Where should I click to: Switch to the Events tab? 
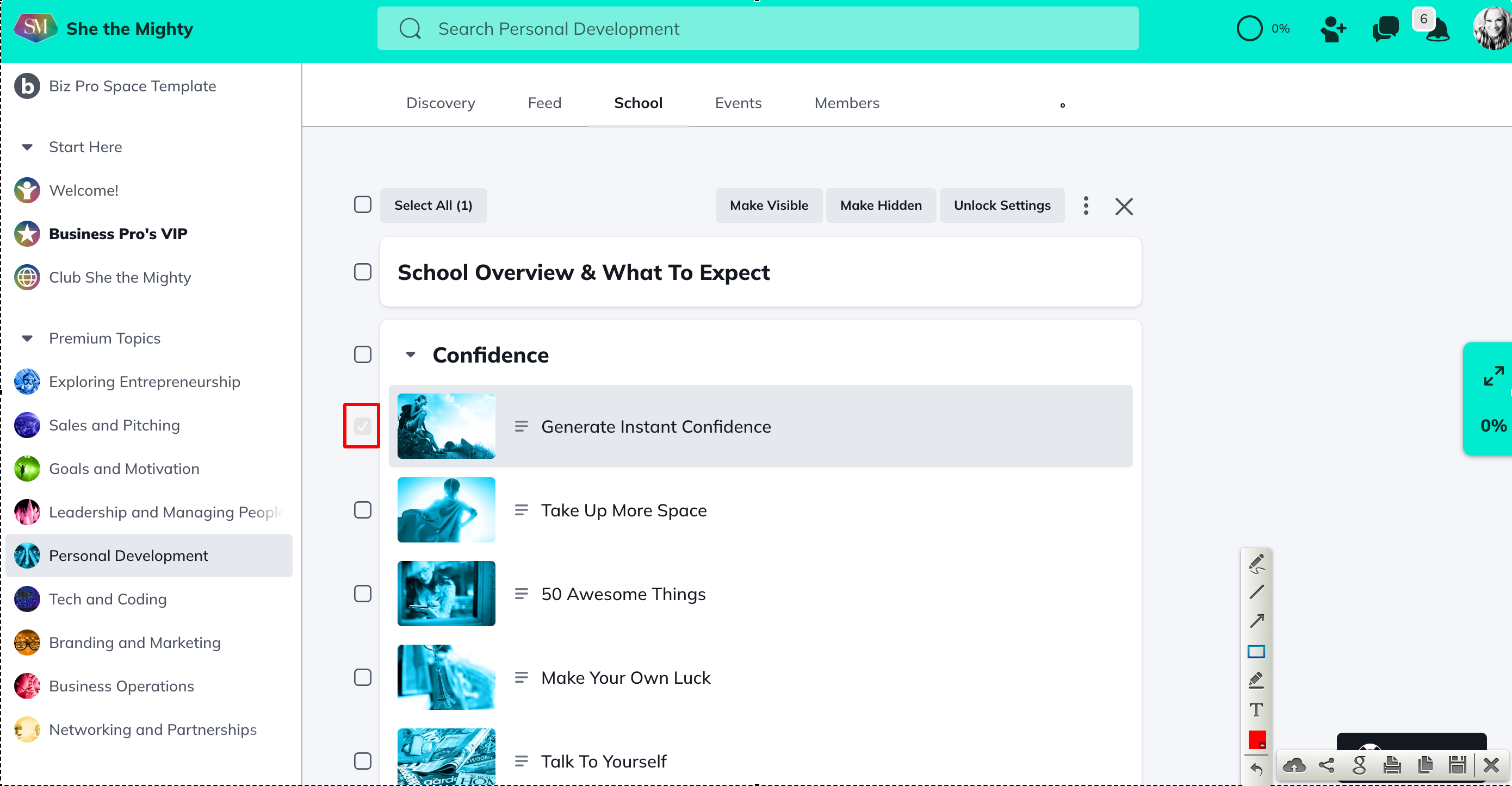pos(738,103)
